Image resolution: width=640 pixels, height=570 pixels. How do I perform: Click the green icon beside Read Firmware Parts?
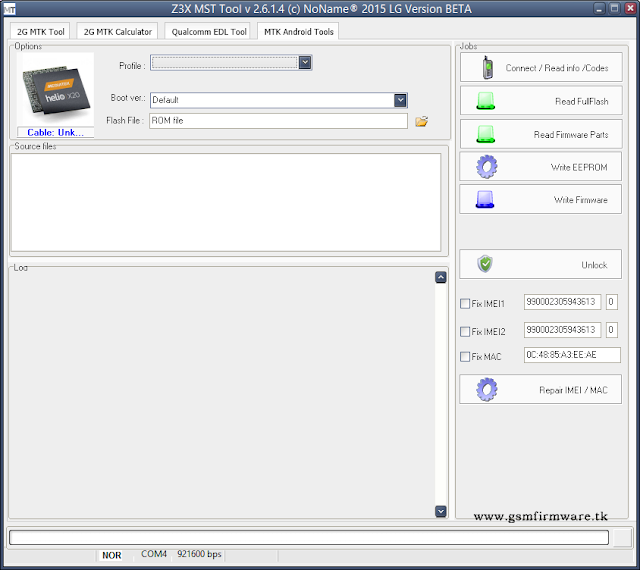pyautogui.click(x=486, y=134)
